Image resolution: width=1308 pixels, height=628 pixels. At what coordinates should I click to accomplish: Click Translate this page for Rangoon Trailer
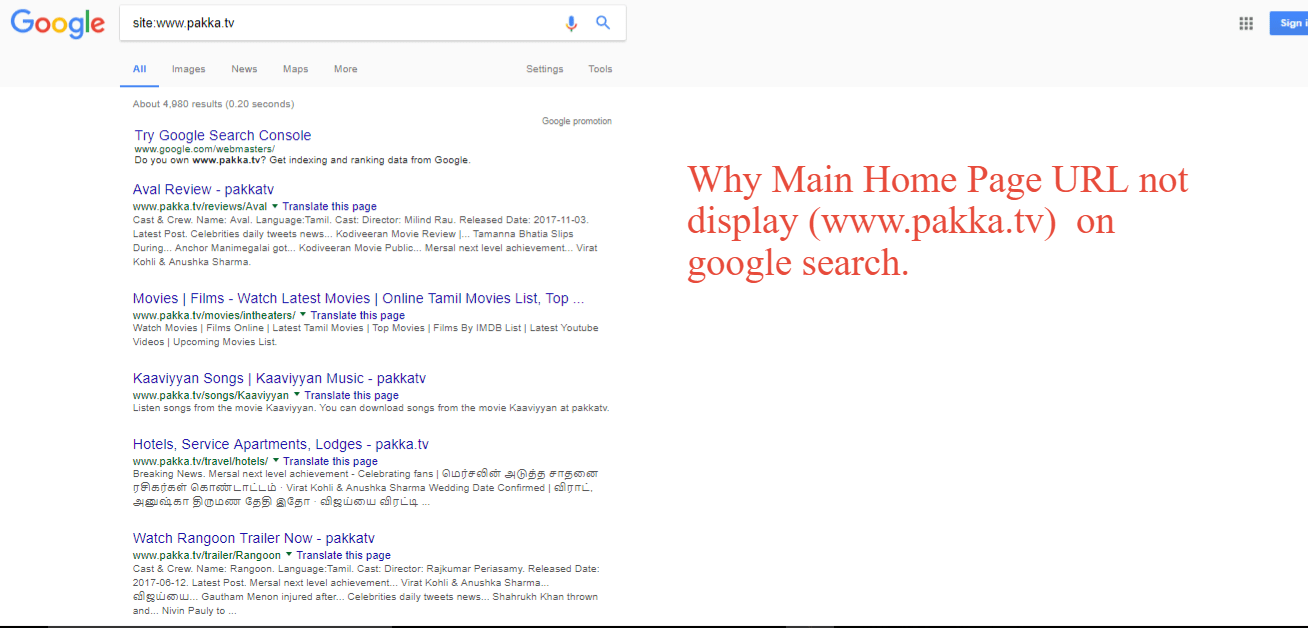pos(344,556)
